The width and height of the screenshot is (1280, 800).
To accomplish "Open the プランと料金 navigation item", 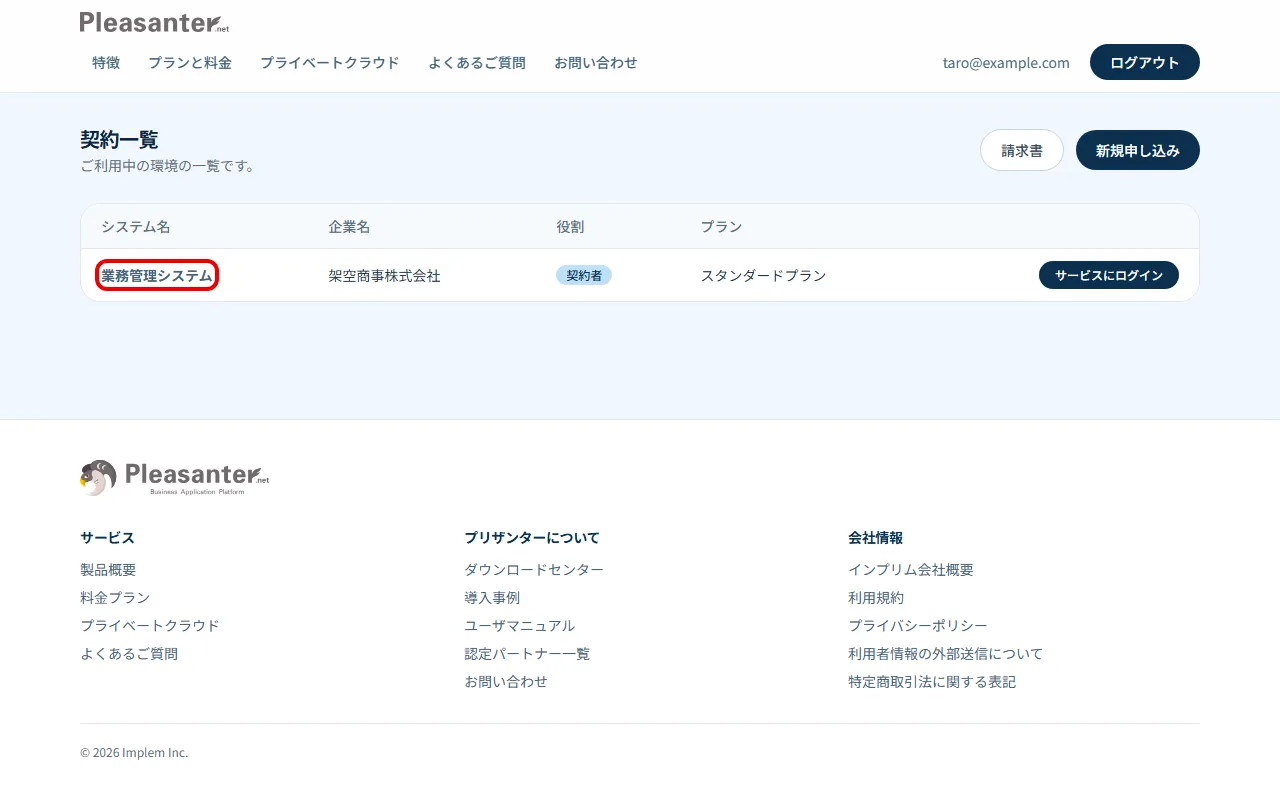I will click(190, 62).
